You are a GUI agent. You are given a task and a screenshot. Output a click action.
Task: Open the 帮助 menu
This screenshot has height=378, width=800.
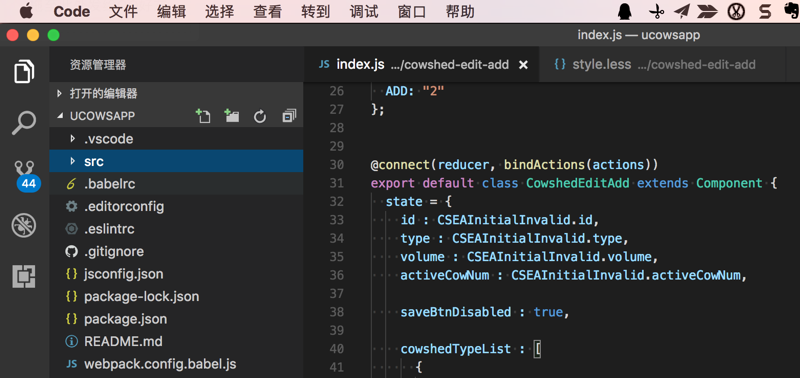(x=460, y=11)
